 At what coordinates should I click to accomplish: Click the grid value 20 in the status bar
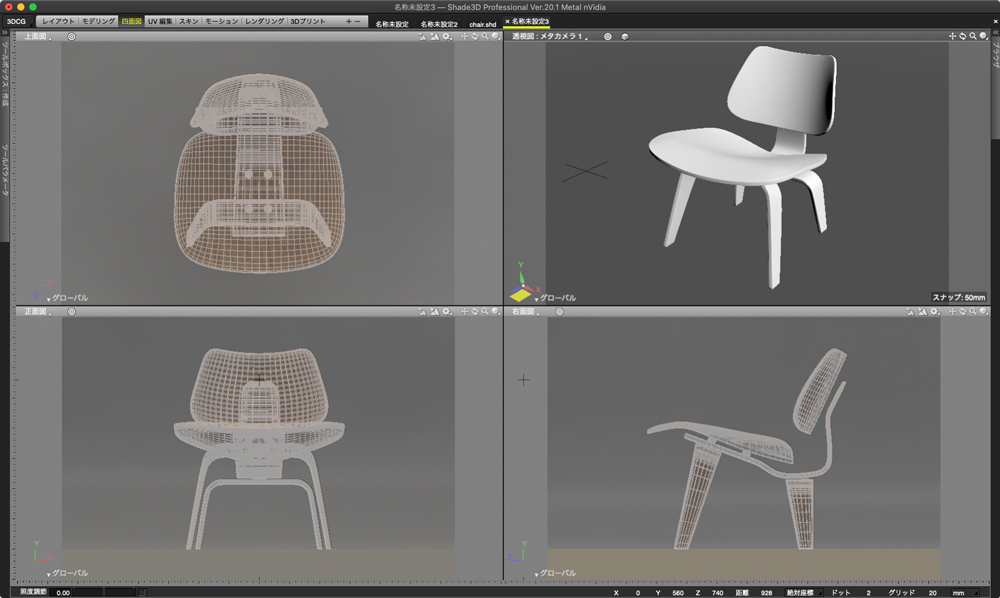[x=932, y=592]
